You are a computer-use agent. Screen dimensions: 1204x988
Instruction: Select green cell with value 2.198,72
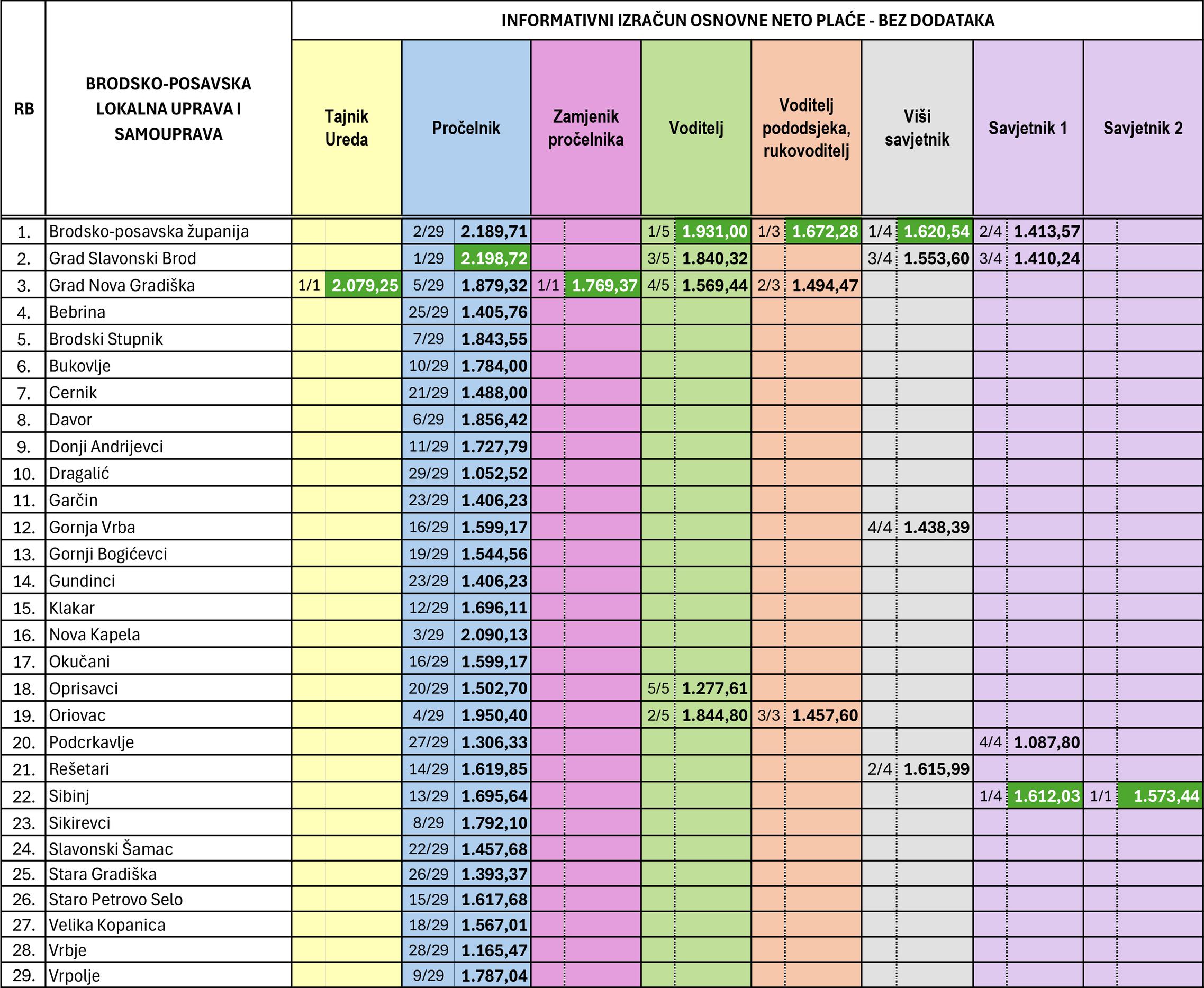pos(493,258)
